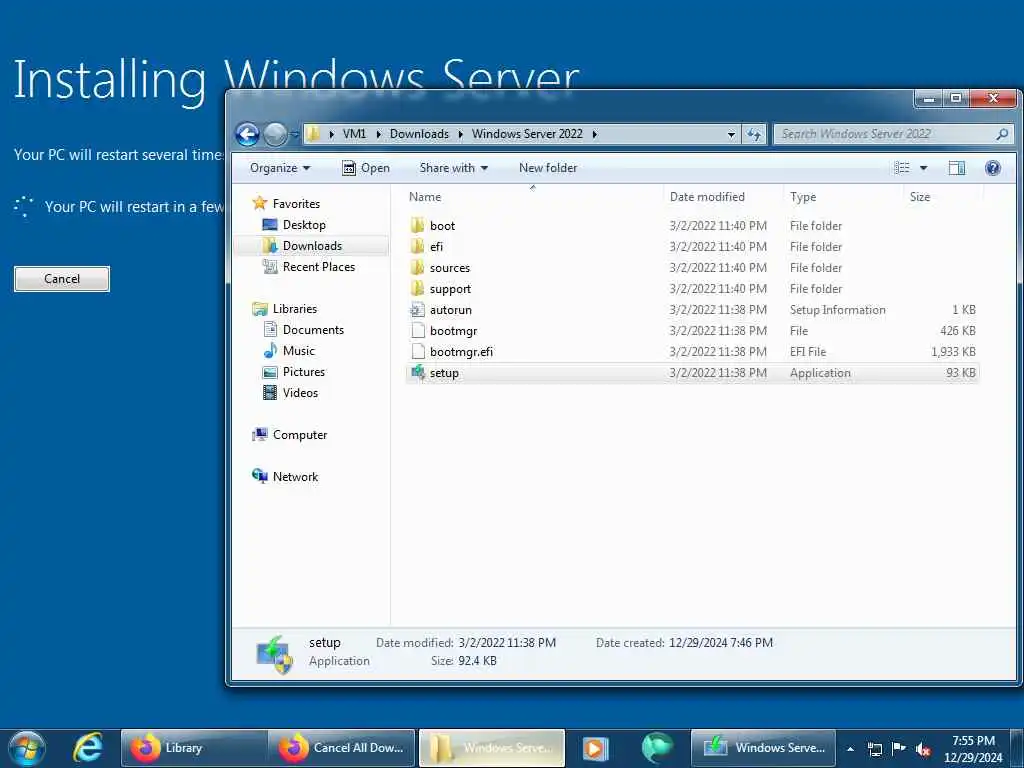Create a New folder
Screen dimensions: 1024x768
pos(548,168)
